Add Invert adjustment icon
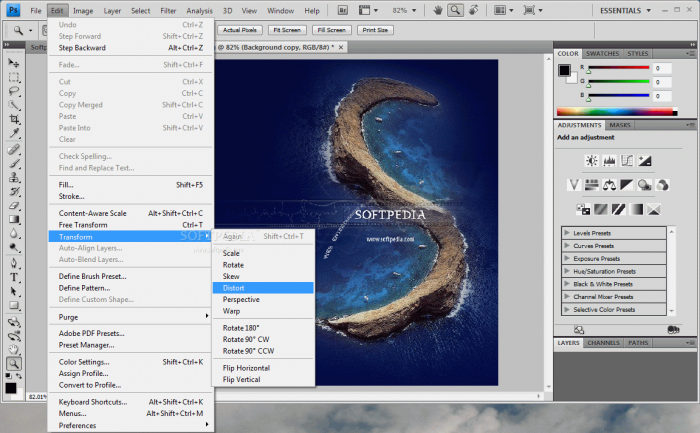The height and width of the screenshot is (433, 700). pyautogui.click(x=583, y=209)
